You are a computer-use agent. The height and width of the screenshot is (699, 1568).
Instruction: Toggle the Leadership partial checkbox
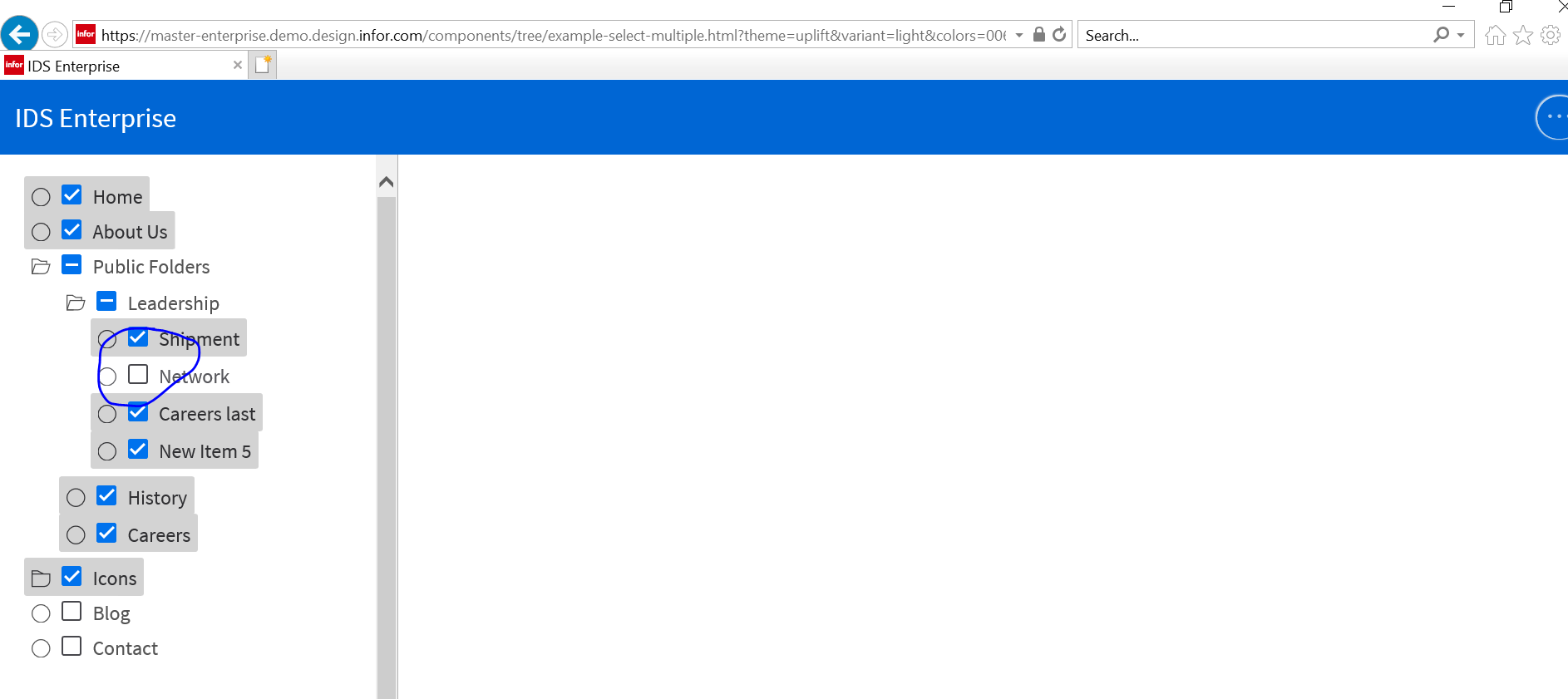[106, 301]
